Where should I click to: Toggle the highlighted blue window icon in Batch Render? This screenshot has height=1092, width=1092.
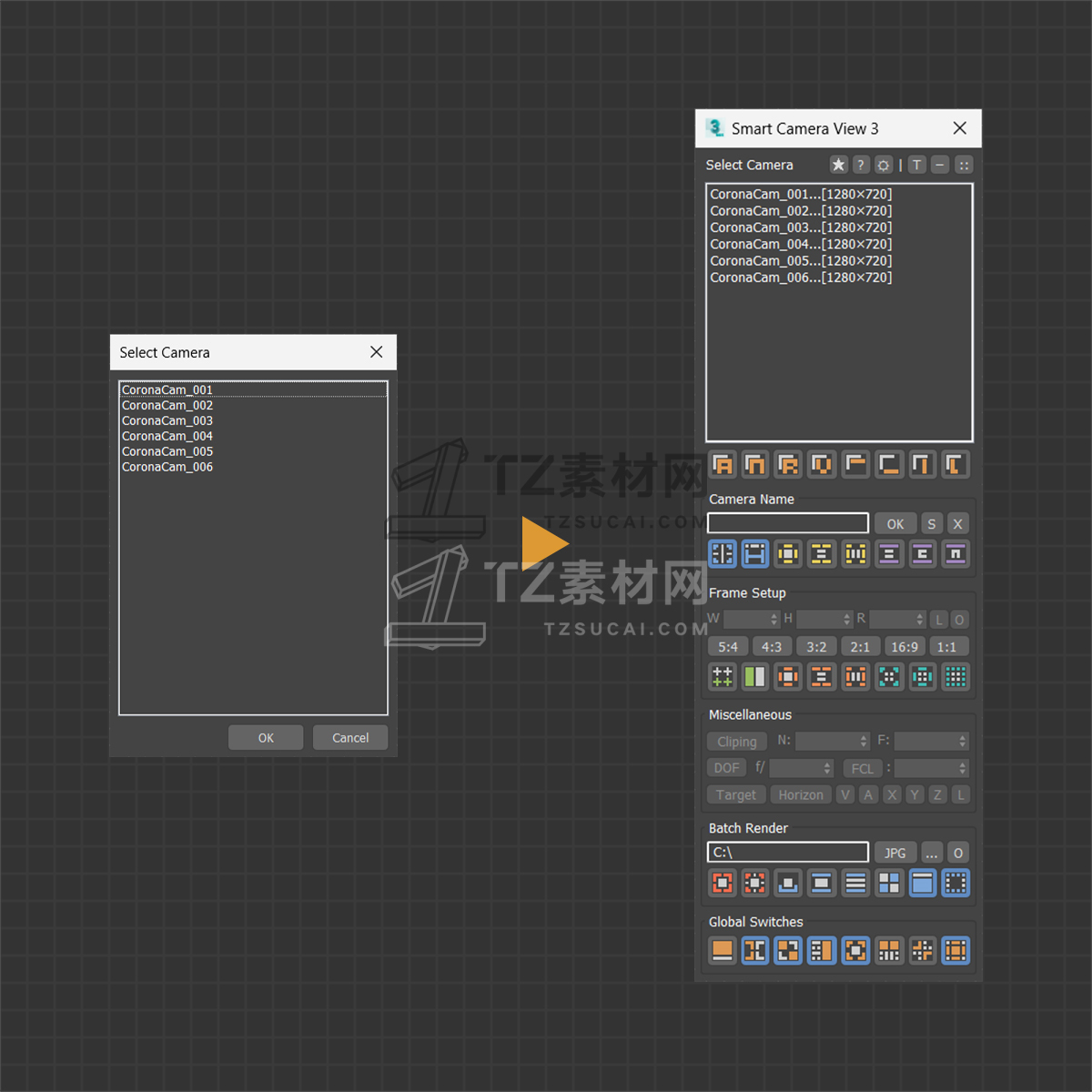(x=922, y=883)
